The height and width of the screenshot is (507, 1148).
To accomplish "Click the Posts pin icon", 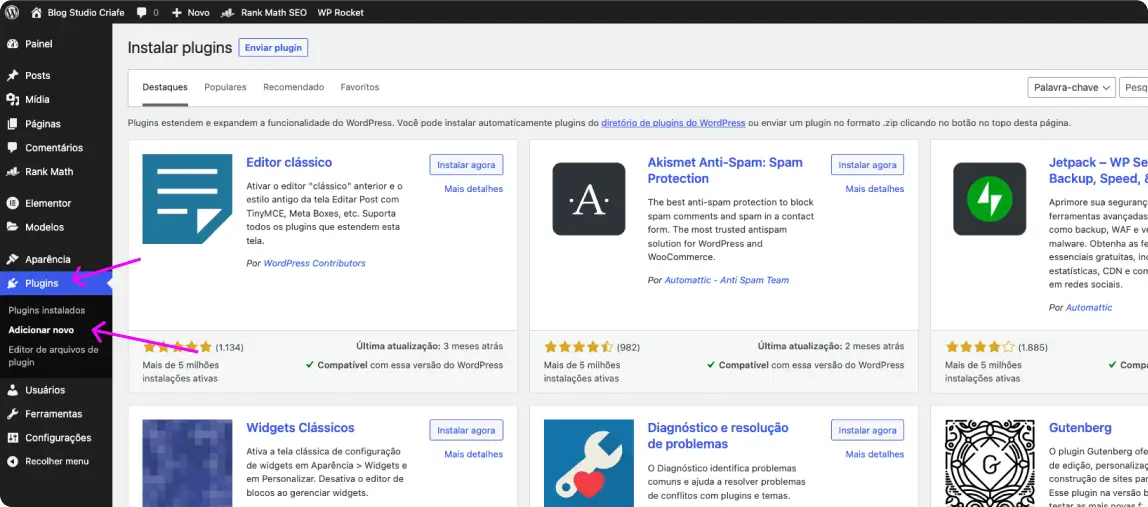I will pyautogui.click(x=12, y=75).
